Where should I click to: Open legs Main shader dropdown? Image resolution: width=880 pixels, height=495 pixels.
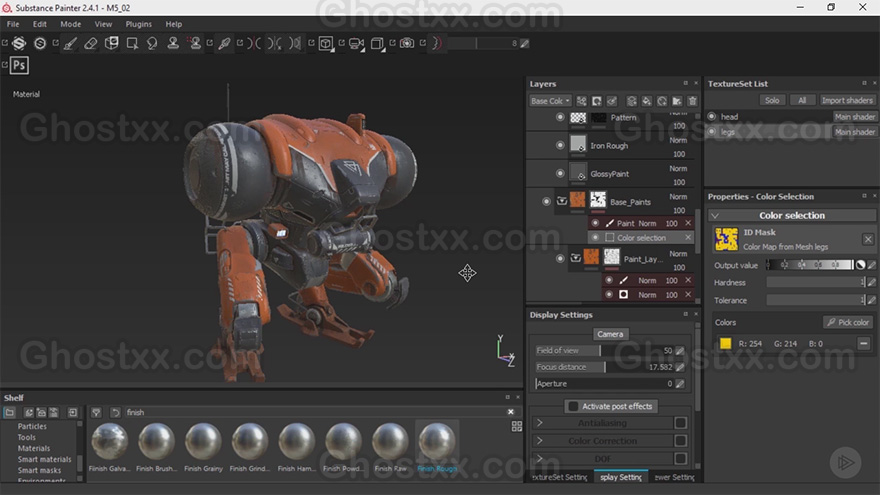point(855,132)
